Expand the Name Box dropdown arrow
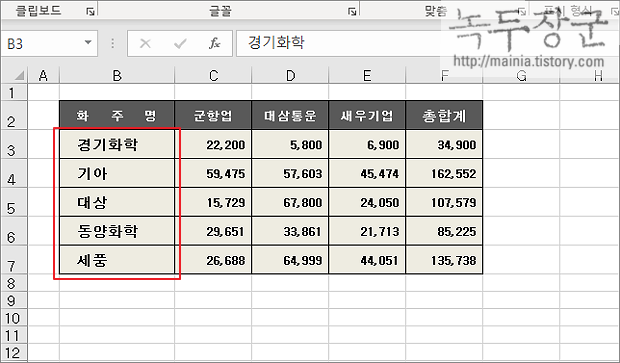Viewport: 620px width, 363px height. (x=88, y=42)
